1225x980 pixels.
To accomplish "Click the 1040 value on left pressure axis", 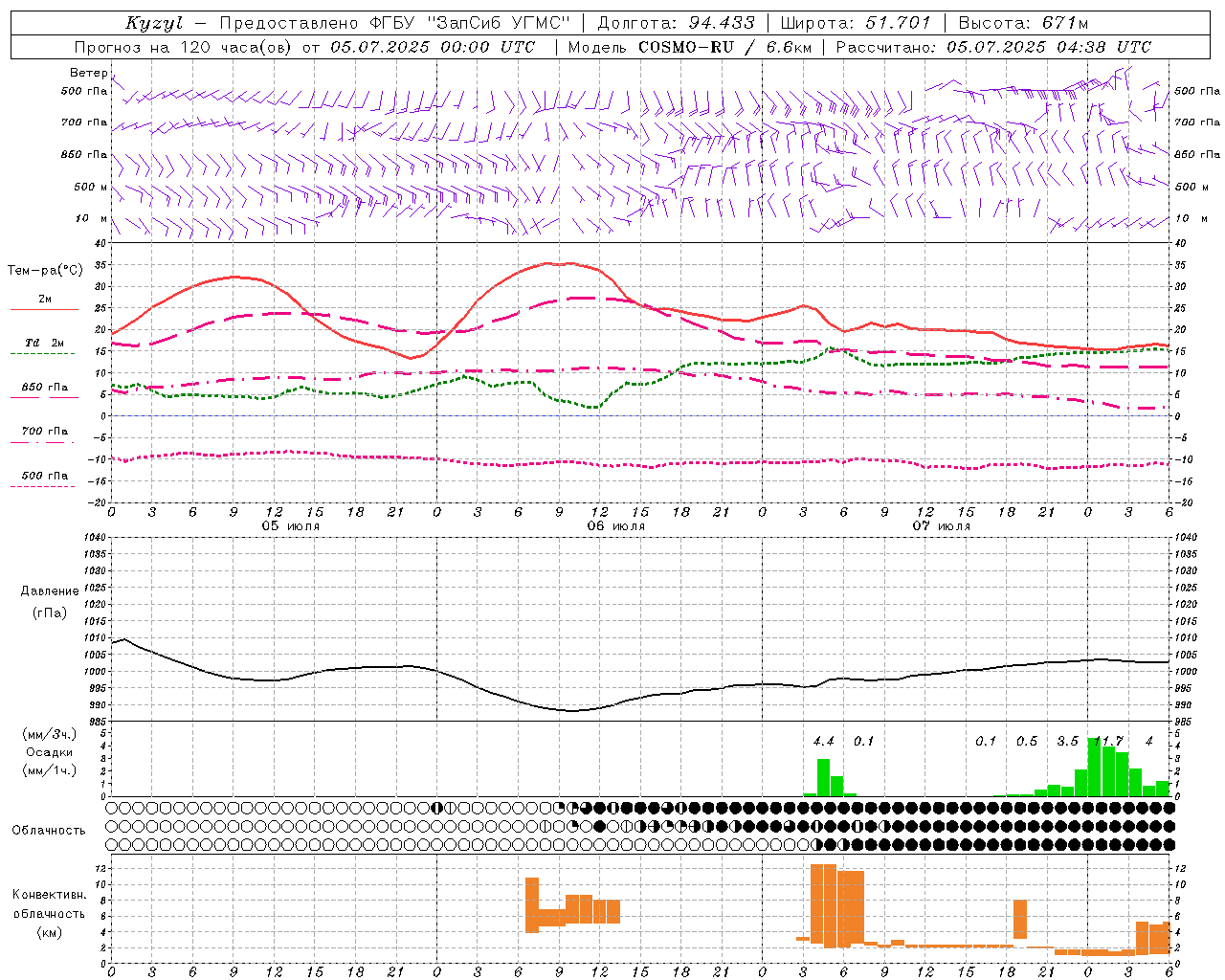I will click(96, 537).
